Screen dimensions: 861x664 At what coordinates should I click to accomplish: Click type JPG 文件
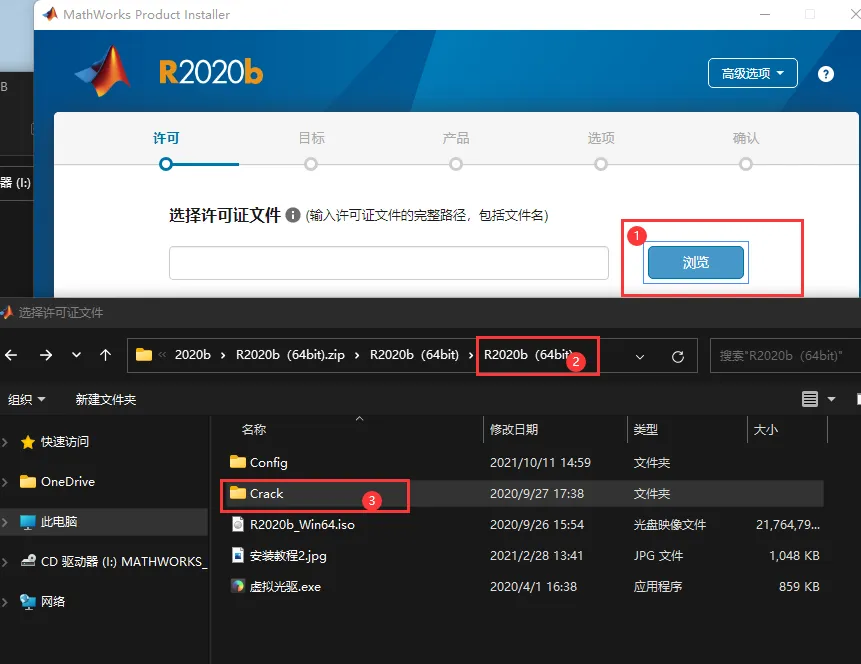658,556
